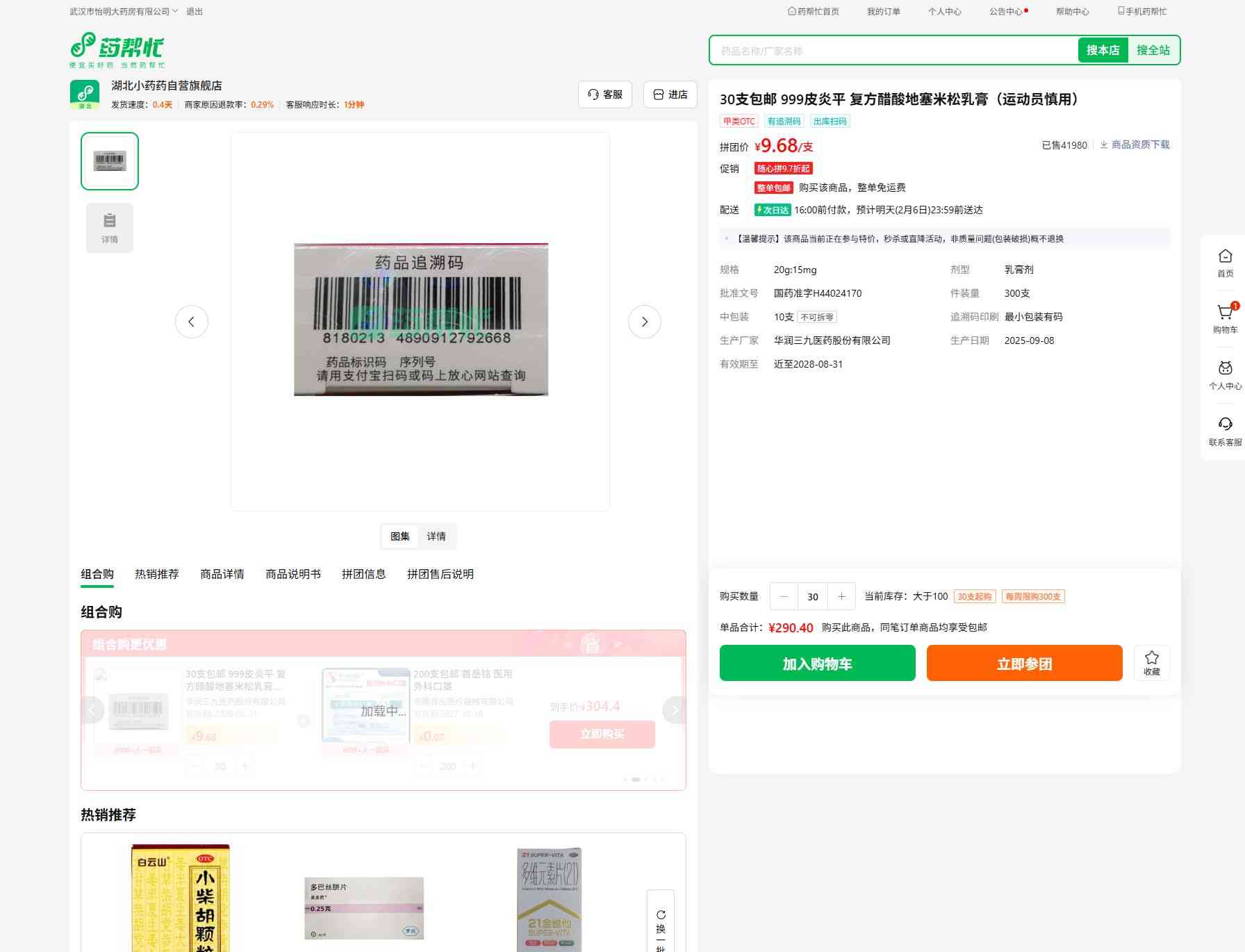Click the 药帮忙 logo
Image resolution: width=1245 pixels, height=952 pixels.
coord(117,50)
